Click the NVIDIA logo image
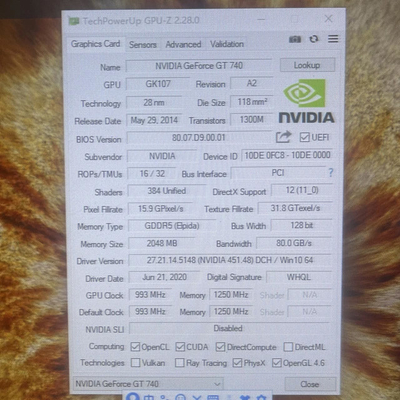This screenshot has width=400, height=400. [x=306, y=101]
